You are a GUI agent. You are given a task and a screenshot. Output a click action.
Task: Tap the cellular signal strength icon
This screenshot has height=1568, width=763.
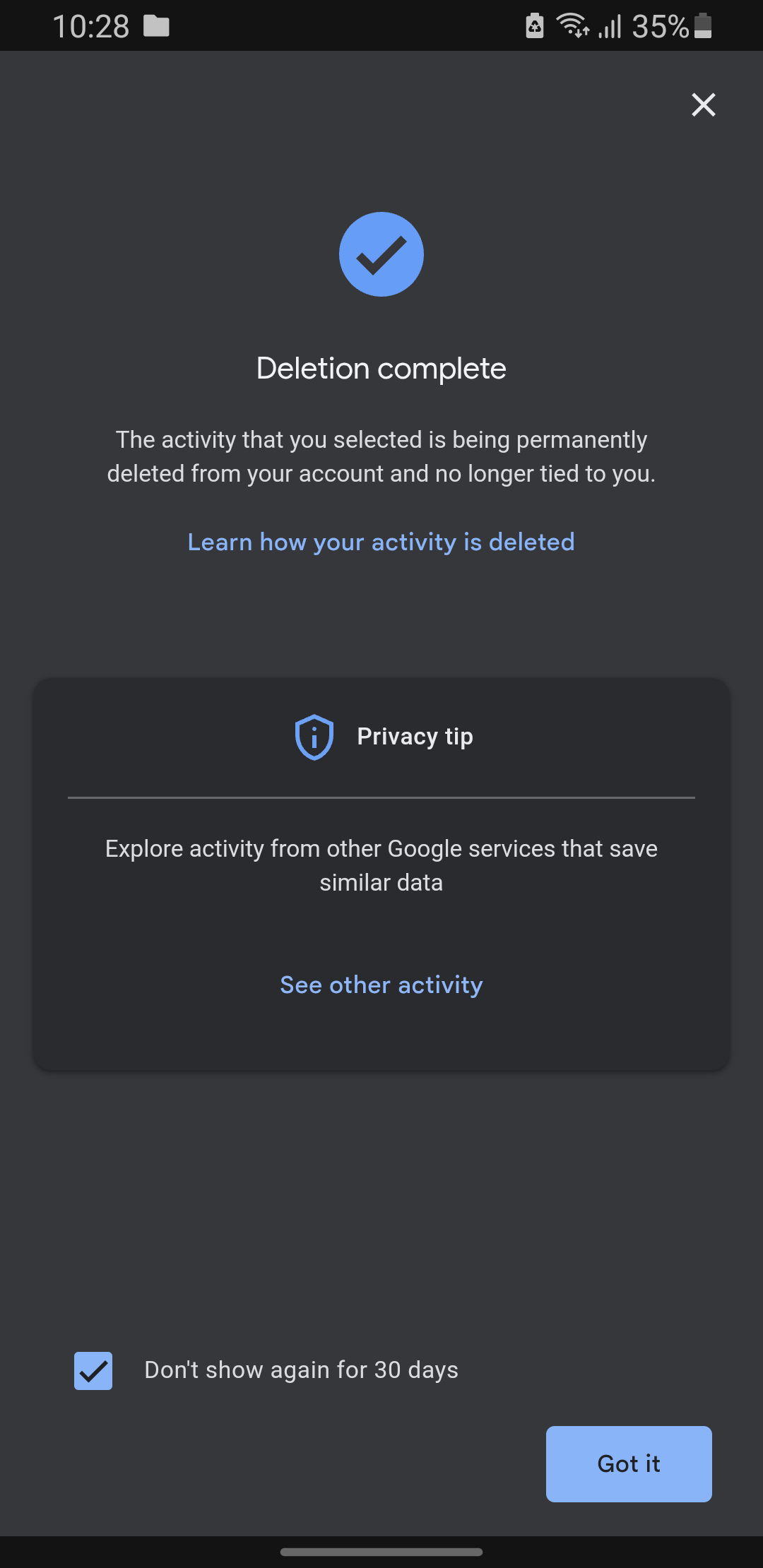tap(610, 27)
